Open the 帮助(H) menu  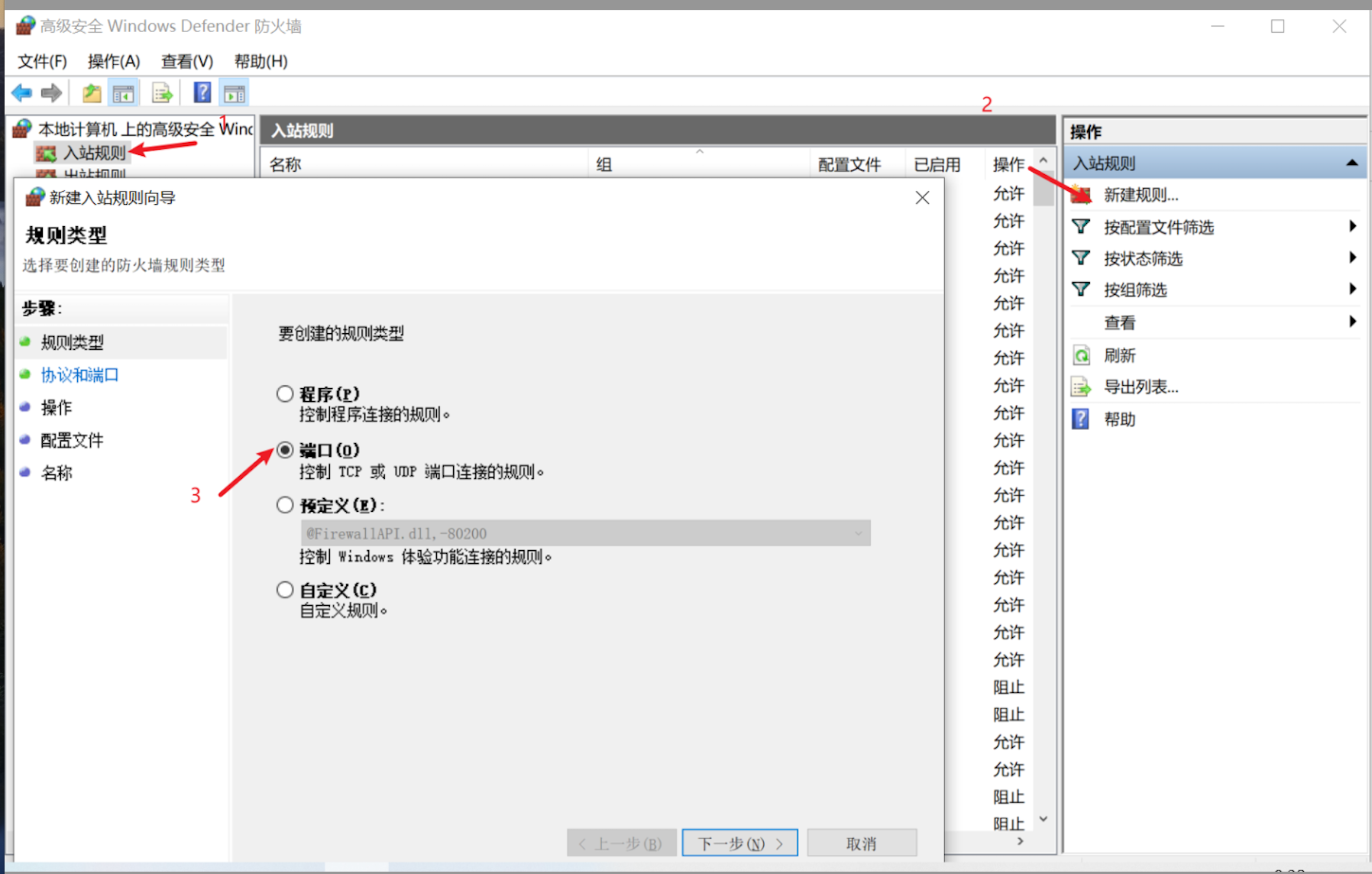click(260, 61)
